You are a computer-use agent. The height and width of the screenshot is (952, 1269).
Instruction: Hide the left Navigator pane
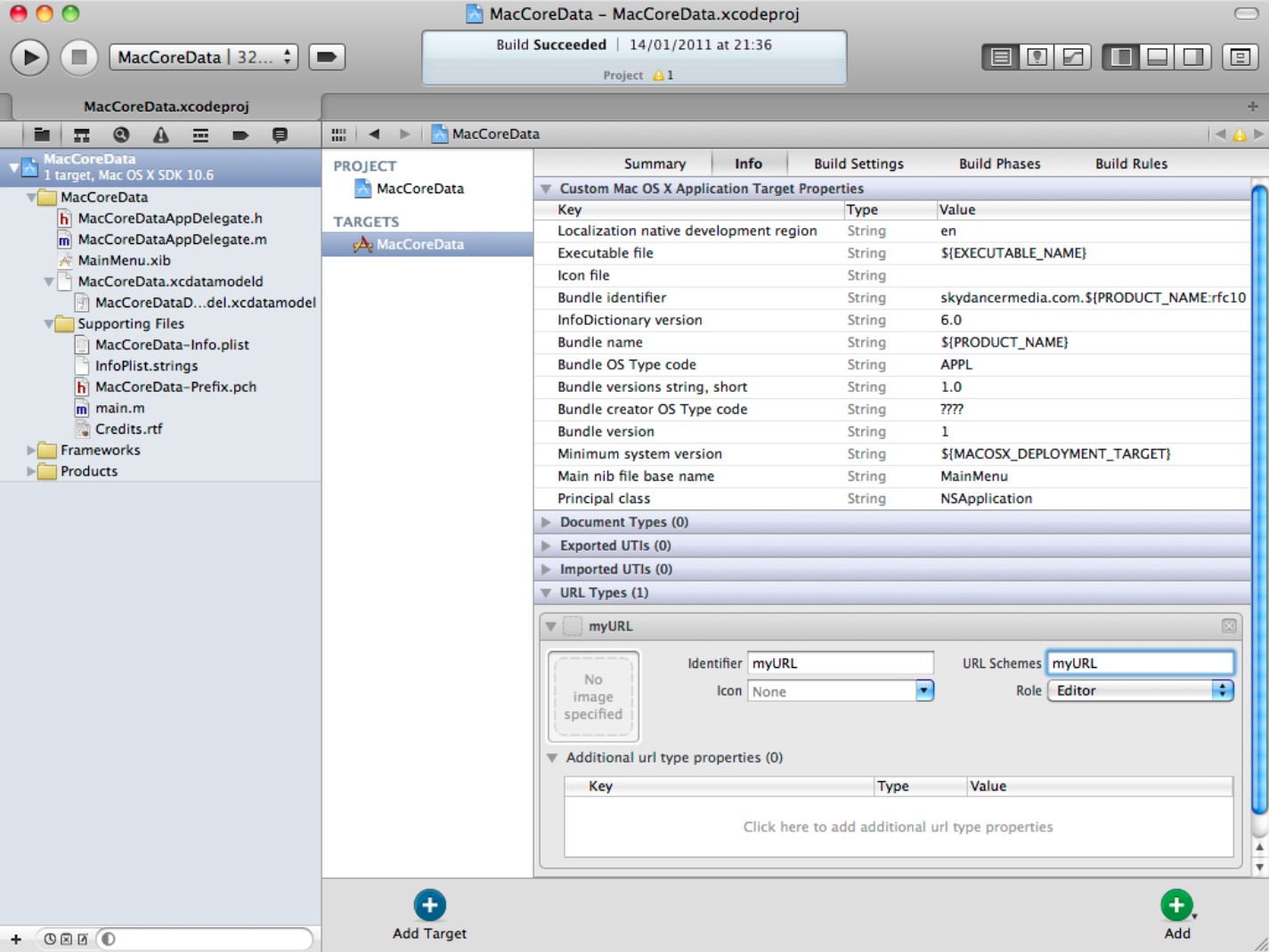tap(1121, 57)
